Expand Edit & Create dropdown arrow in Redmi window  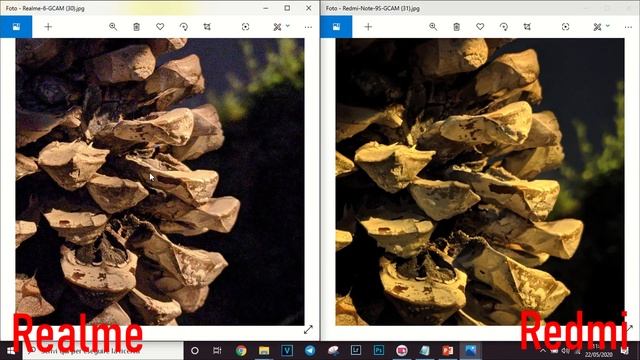click(x=608, y=26)
